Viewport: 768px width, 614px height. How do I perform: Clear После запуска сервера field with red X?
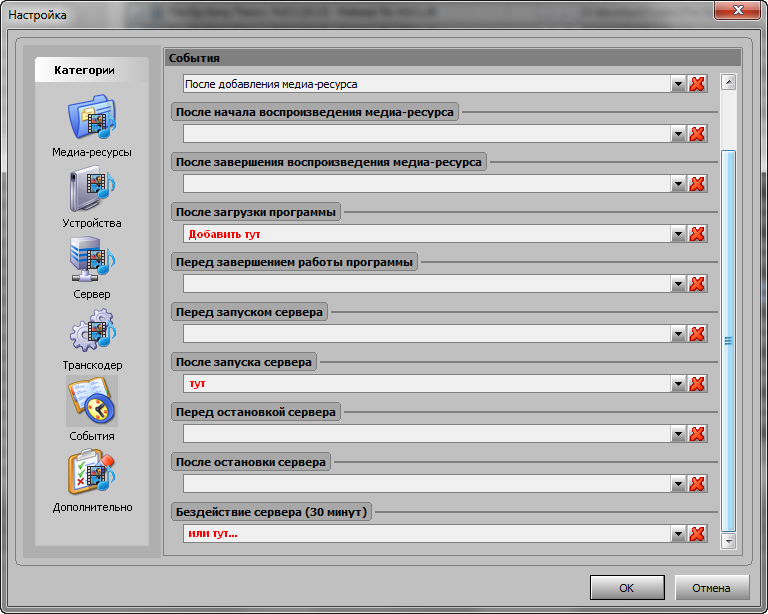(697, 384)
